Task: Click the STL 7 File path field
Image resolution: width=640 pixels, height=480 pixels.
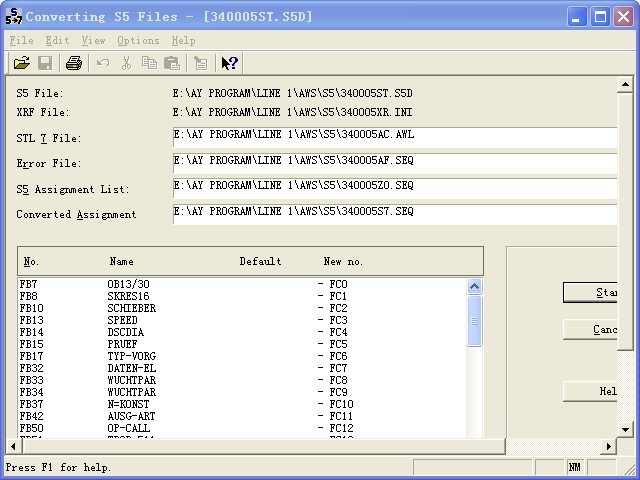Action: coord(395,138)
